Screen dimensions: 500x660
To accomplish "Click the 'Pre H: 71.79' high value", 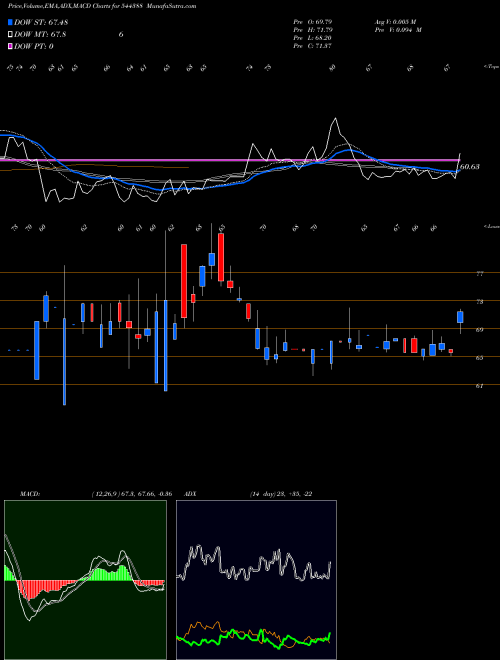I will tap(314, 30).
